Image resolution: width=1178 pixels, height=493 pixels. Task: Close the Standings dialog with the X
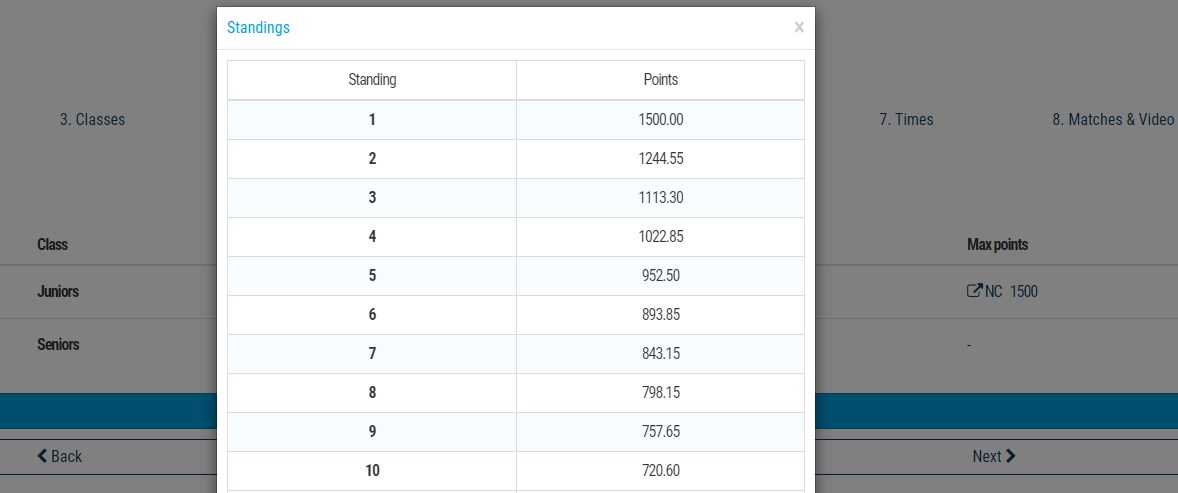799,28
